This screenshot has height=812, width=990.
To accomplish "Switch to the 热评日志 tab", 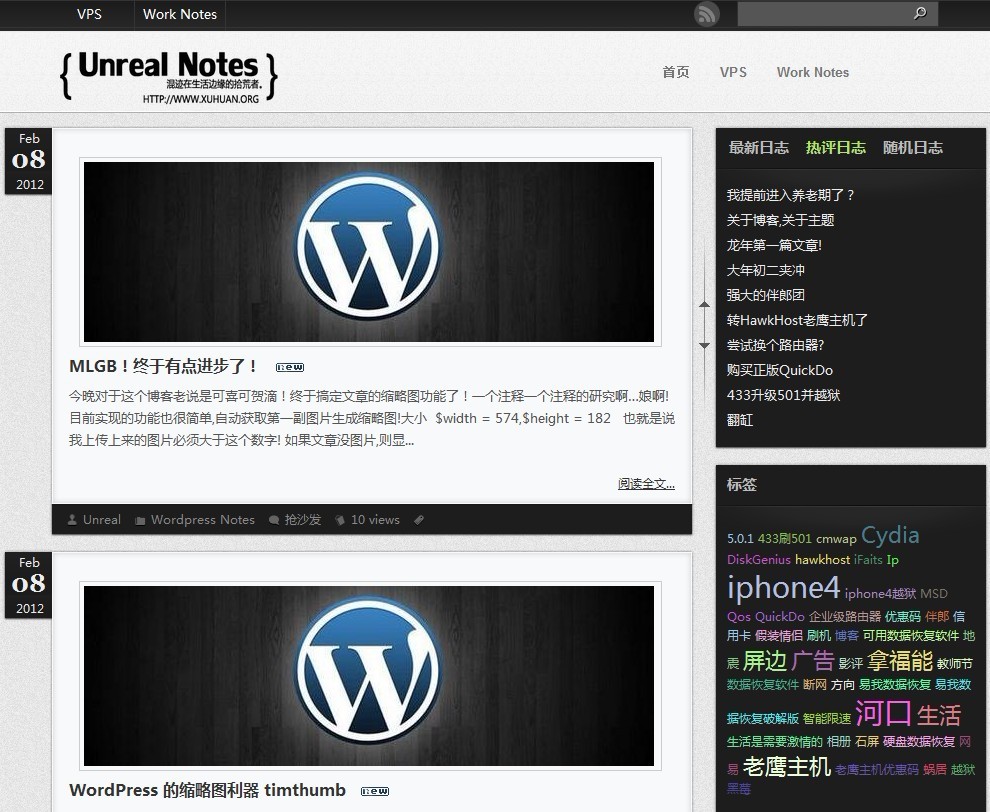I will click(x=835, y=148).
